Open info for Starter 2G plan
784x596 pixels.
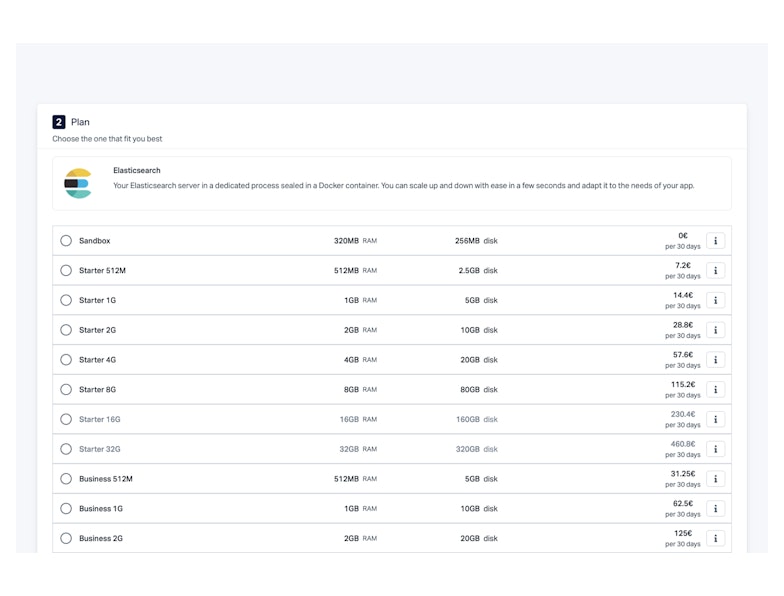click(715, 330)
